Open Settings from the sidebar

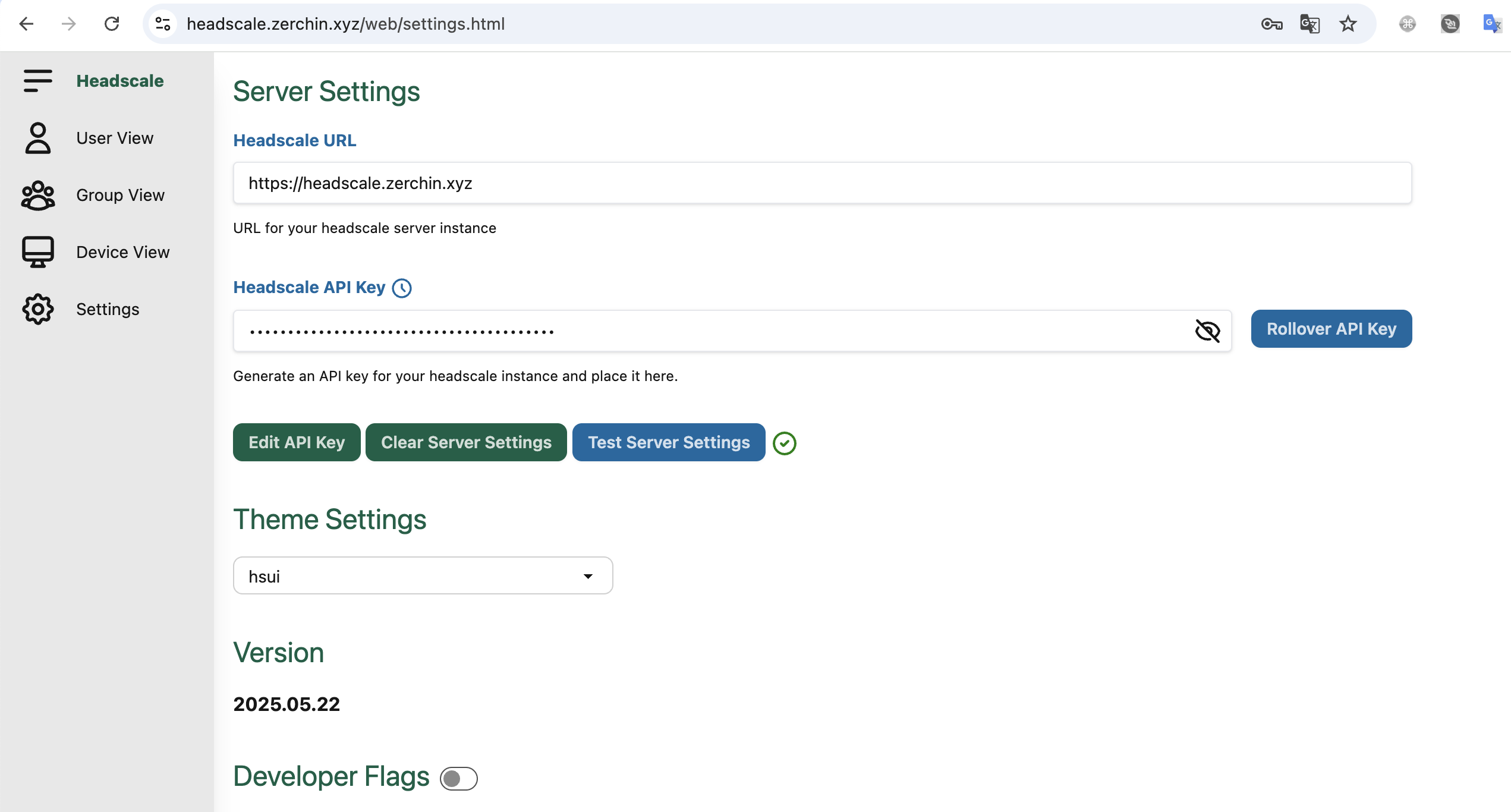(x=107, y=309)
